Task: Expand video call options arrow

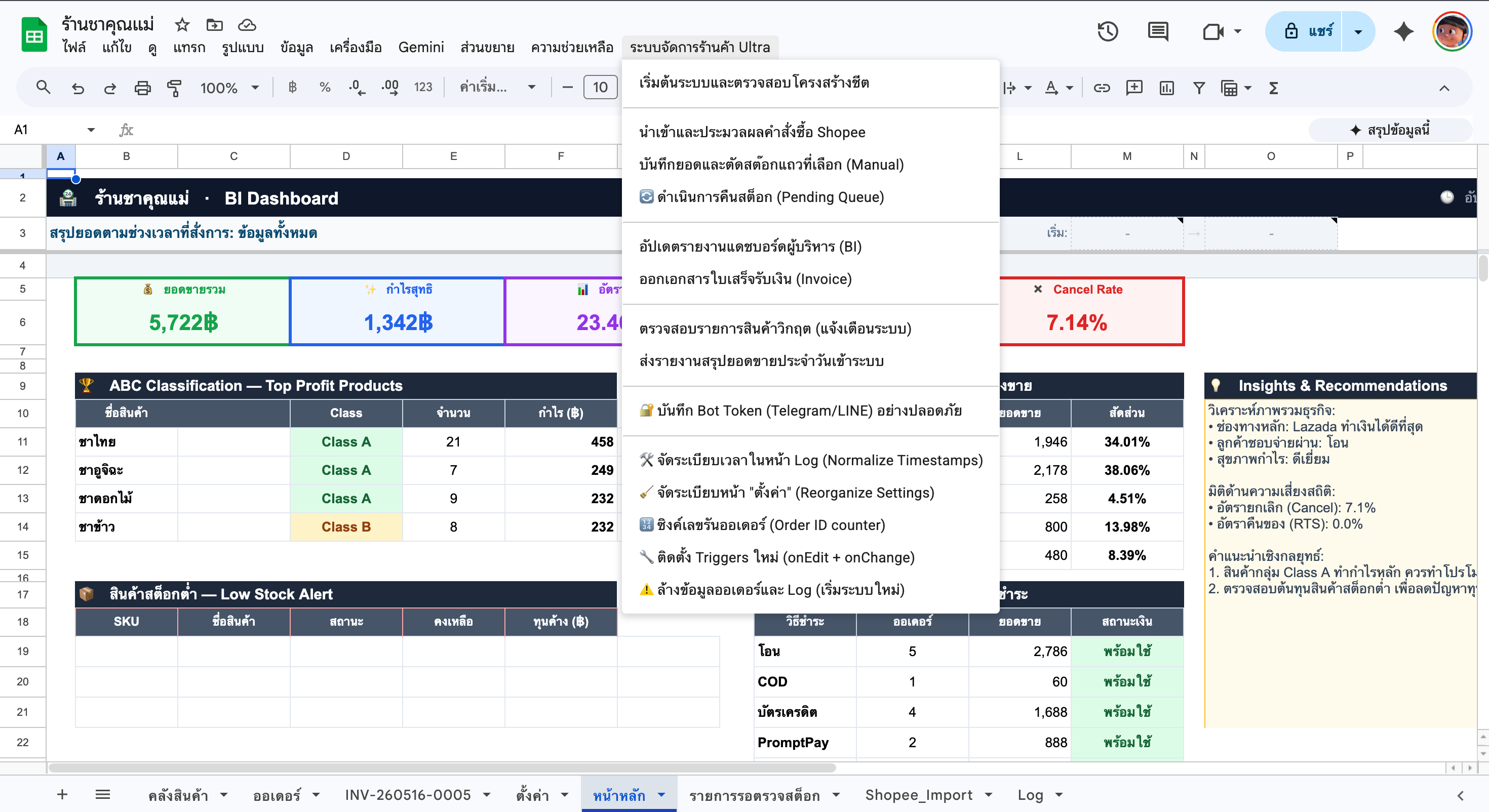Action: [x=1238, y=31]
